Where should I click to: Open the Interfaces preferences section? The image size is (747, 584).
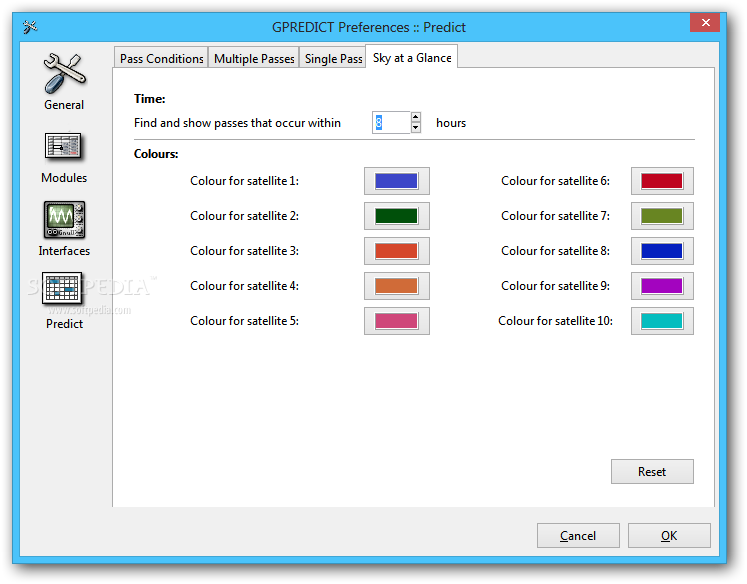pos(64,230)
